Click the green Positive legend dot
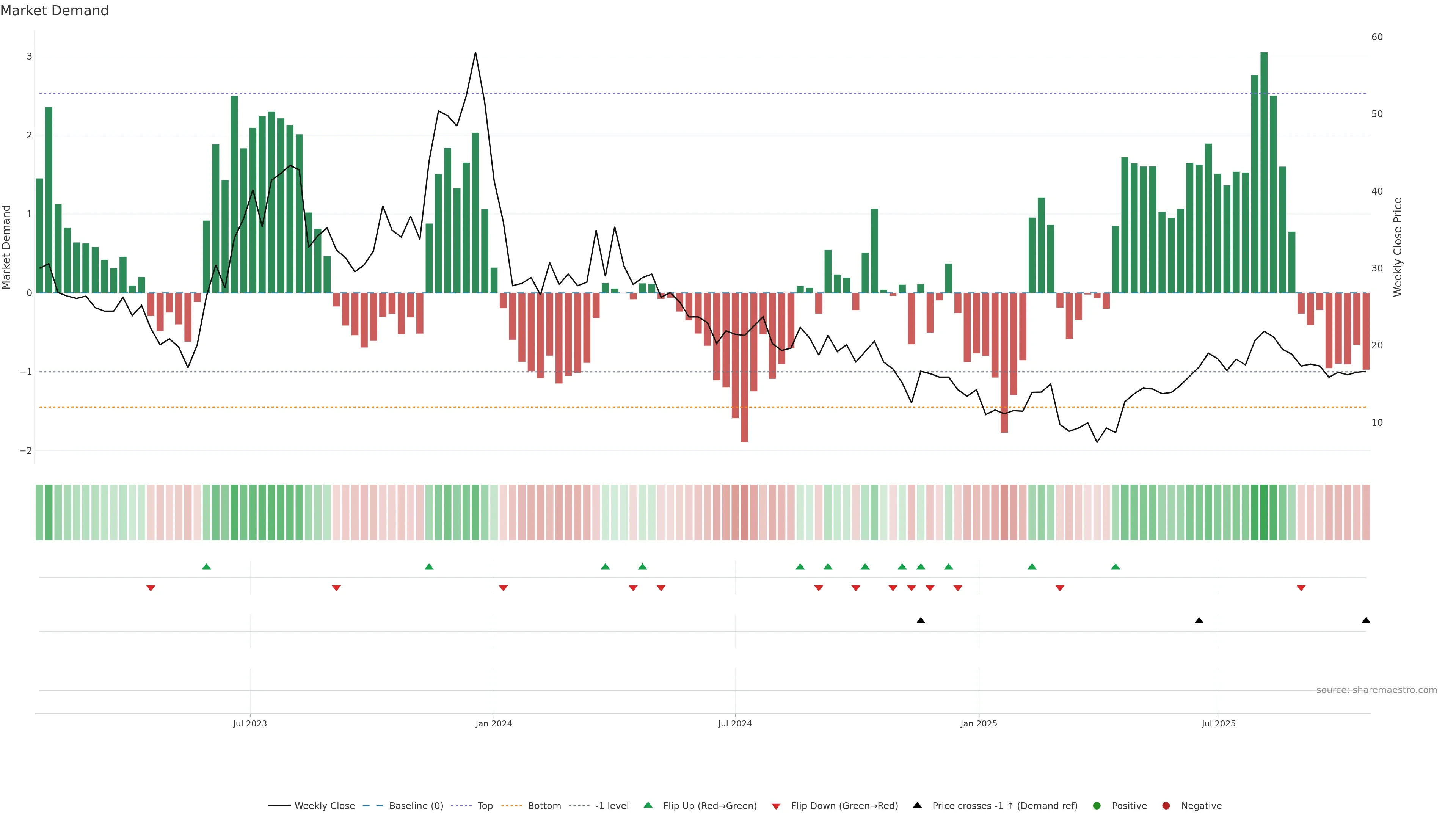Screen dimensions: 1456x819 [1097, 805]
